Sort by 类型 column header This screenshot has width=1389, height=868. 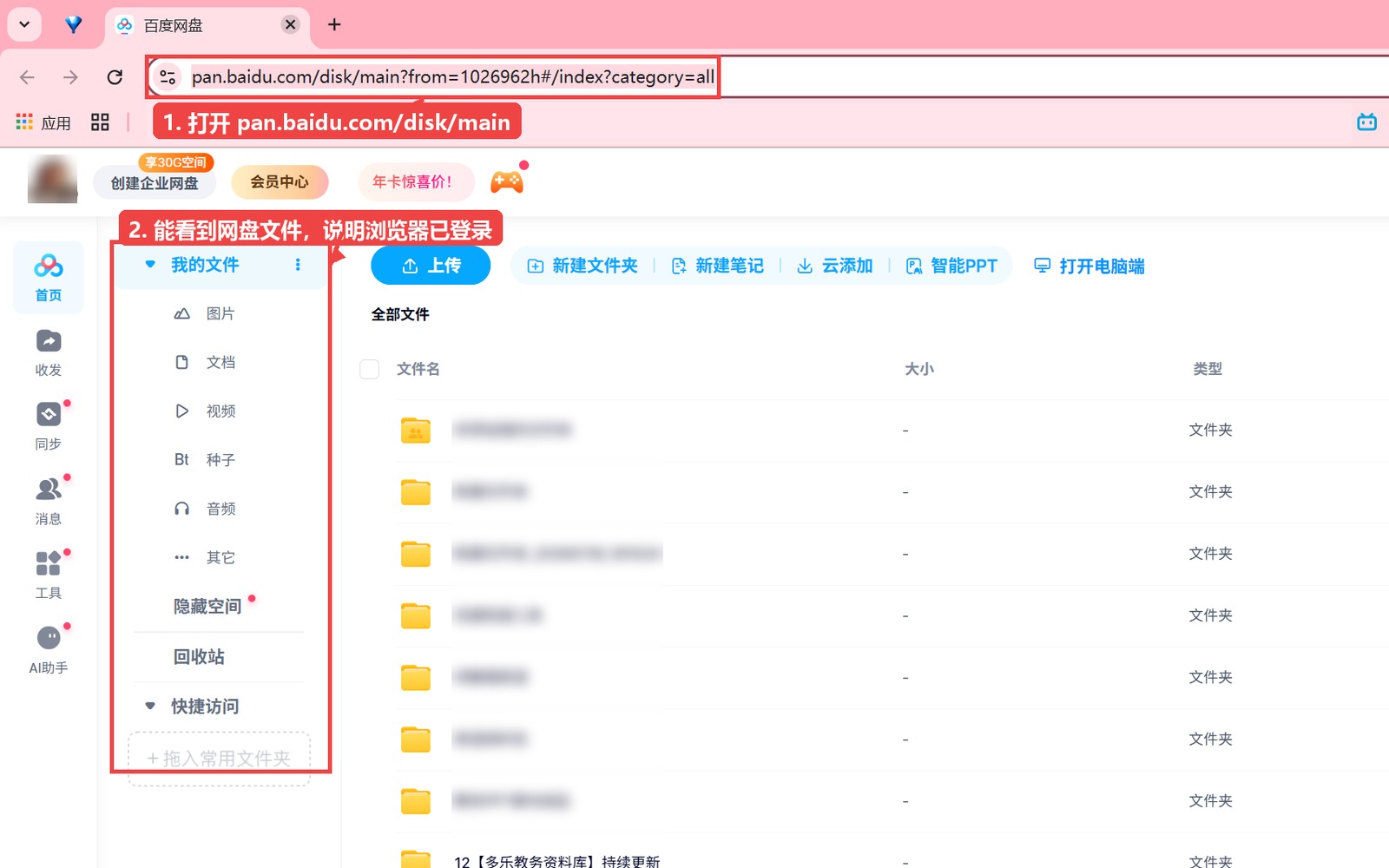(x=1208, y=369)
